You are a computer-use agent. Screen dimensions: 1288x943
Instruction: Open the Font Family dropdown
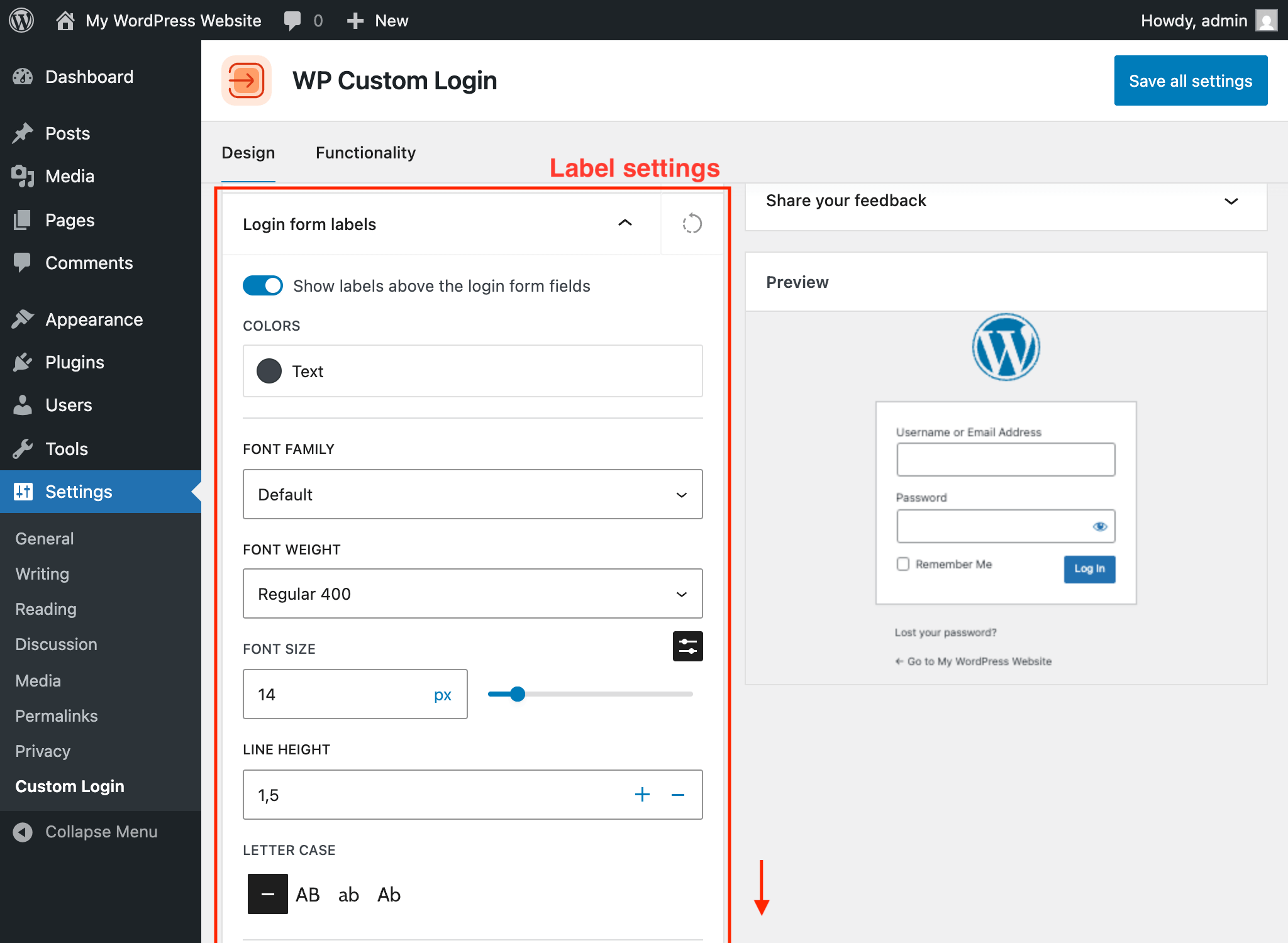click(472, 494)
